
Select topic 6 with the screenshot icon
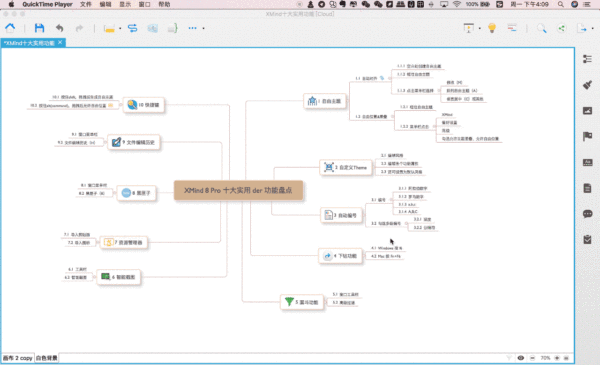(119, 277)
